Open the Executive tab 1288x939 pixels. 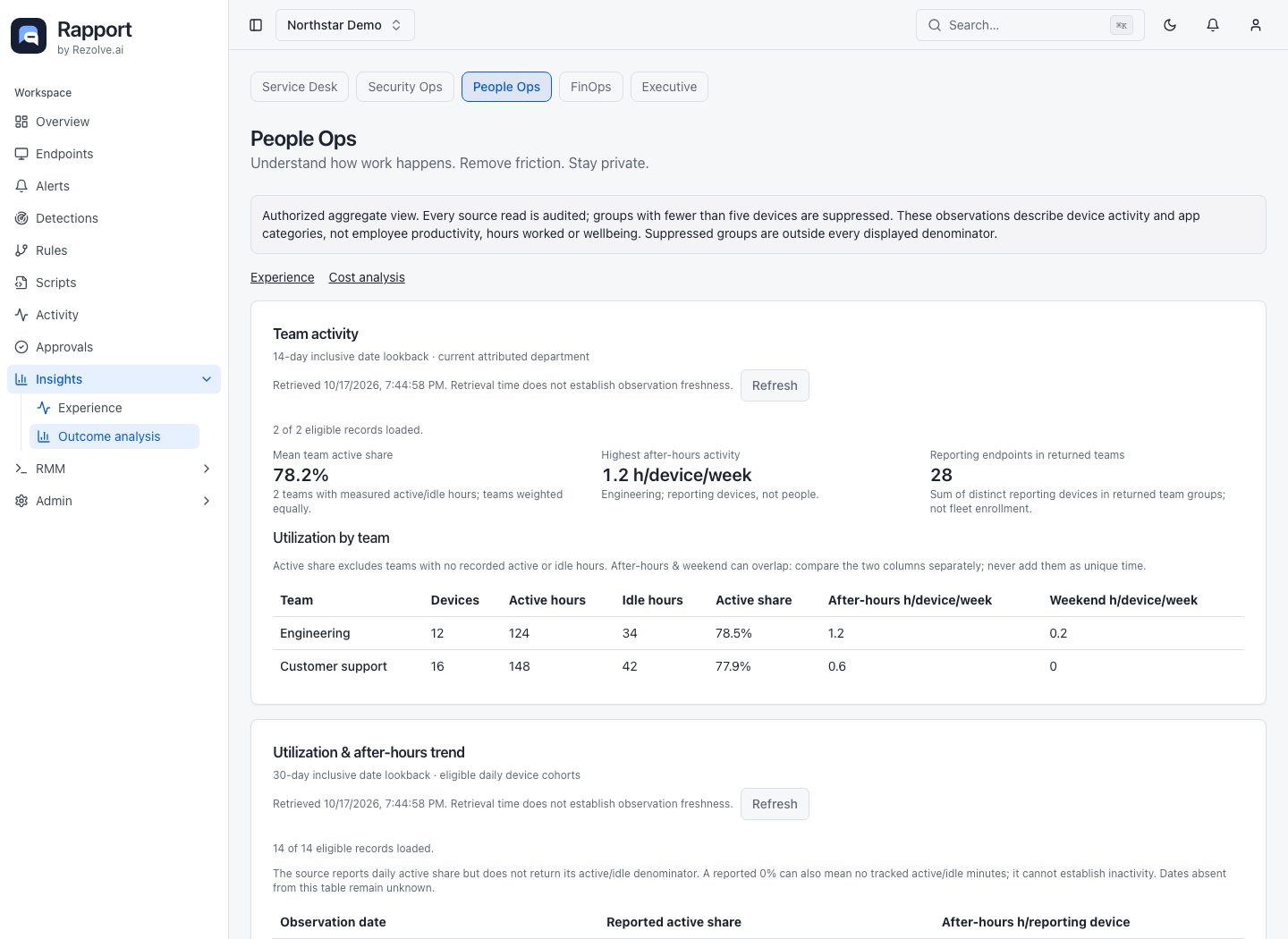coord(669,87)
